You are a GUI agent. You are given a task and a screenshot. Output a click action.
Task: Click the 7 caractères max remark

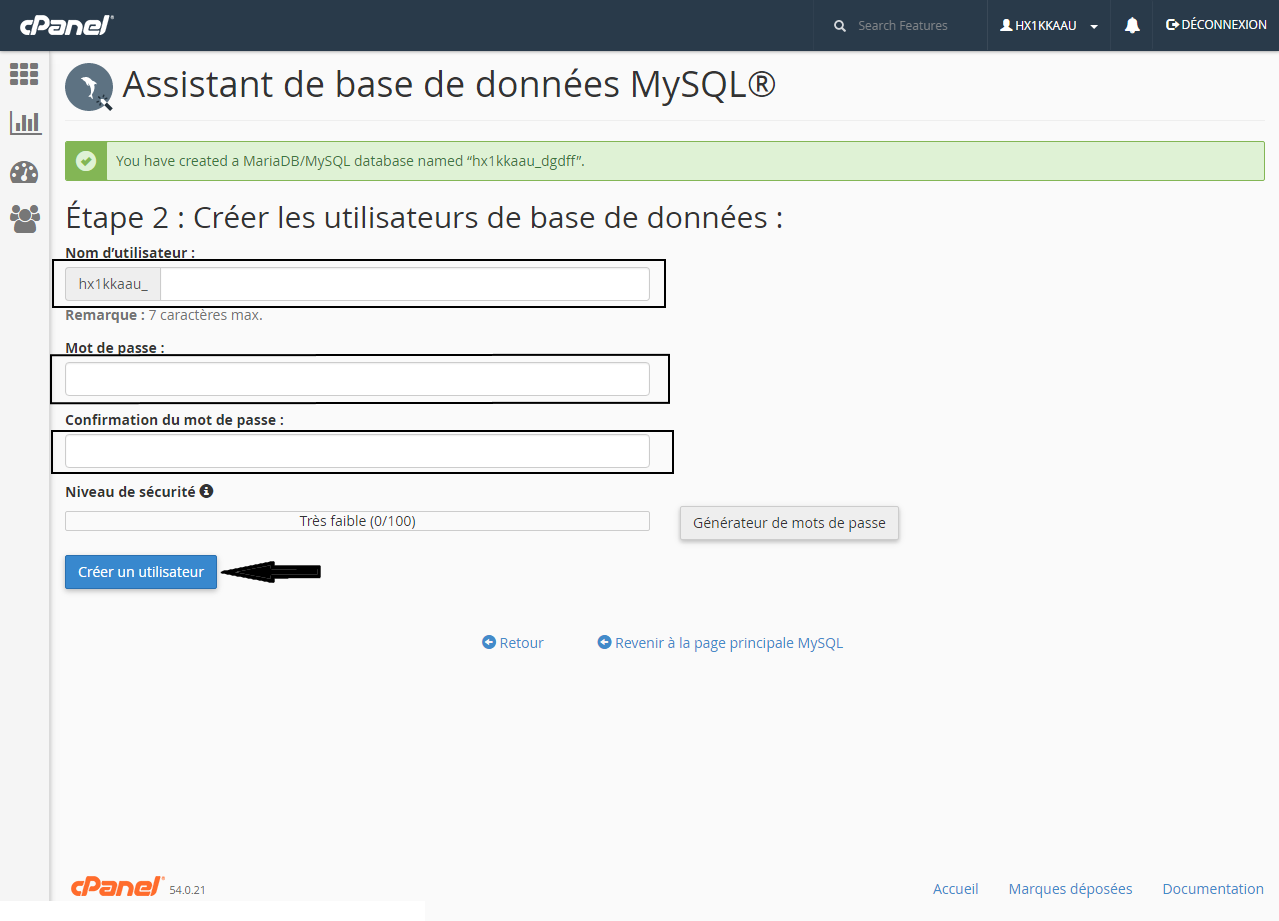[x=164, y=315]
